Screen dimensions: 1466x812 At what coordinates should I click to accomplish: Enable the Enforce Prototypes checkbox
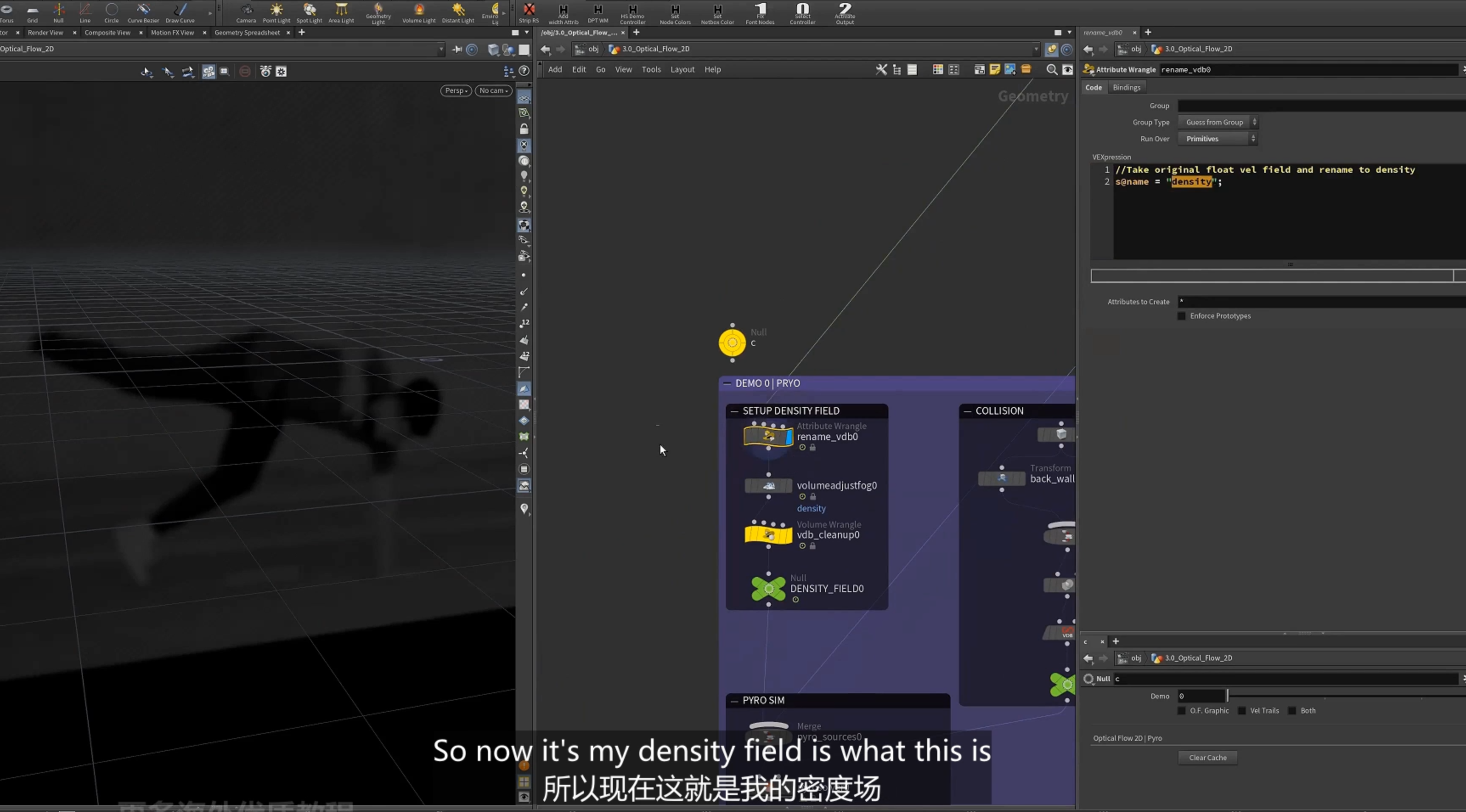[1181, 315]
